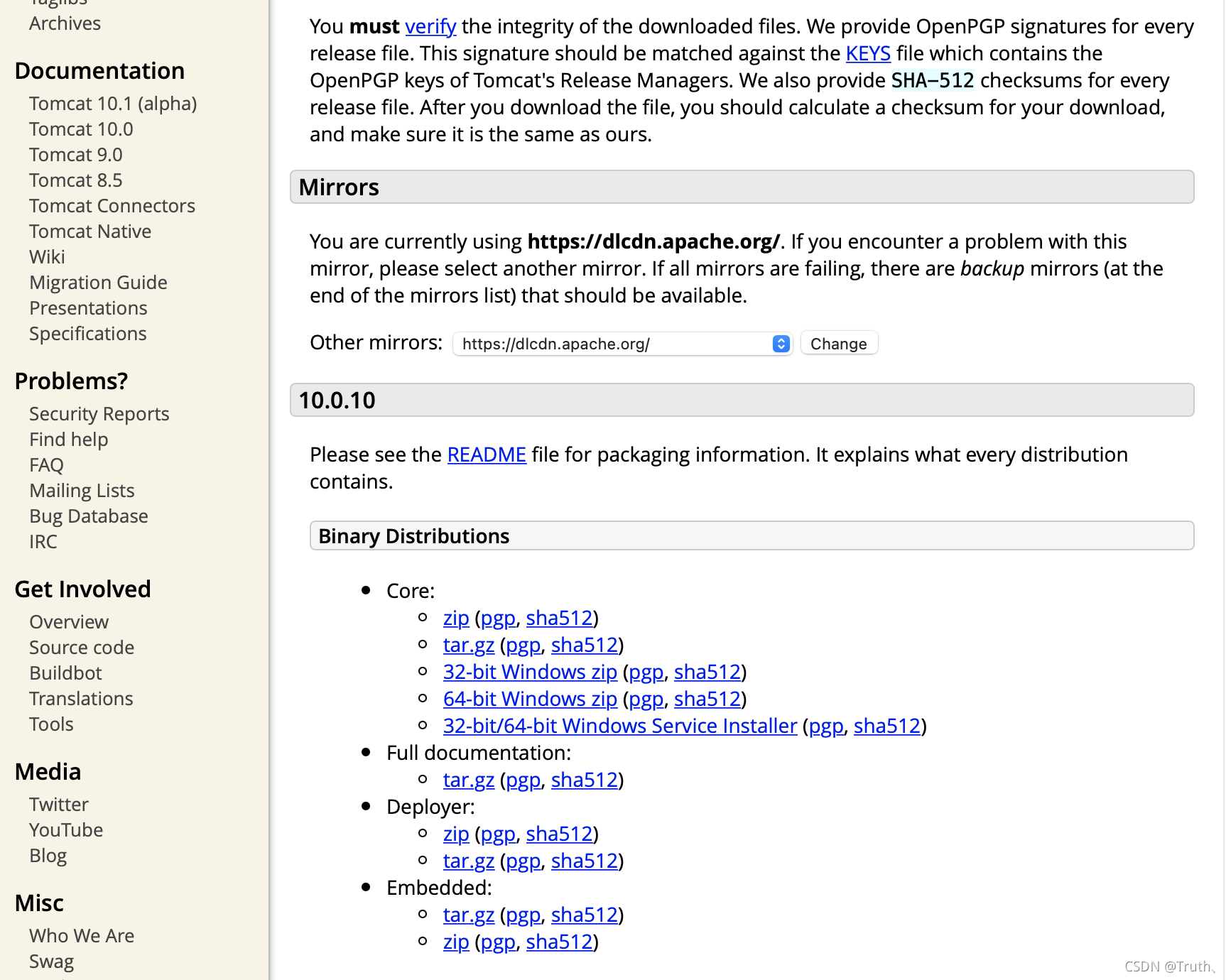Open the Find help link
Screen dimensions: 1226x980
click(x=69, y=440)
